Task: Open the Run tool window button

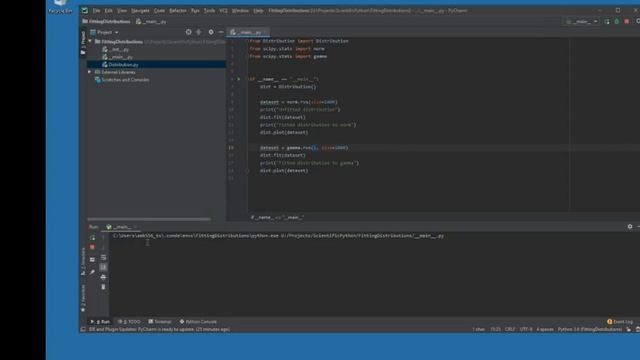Action: [100, 322]
